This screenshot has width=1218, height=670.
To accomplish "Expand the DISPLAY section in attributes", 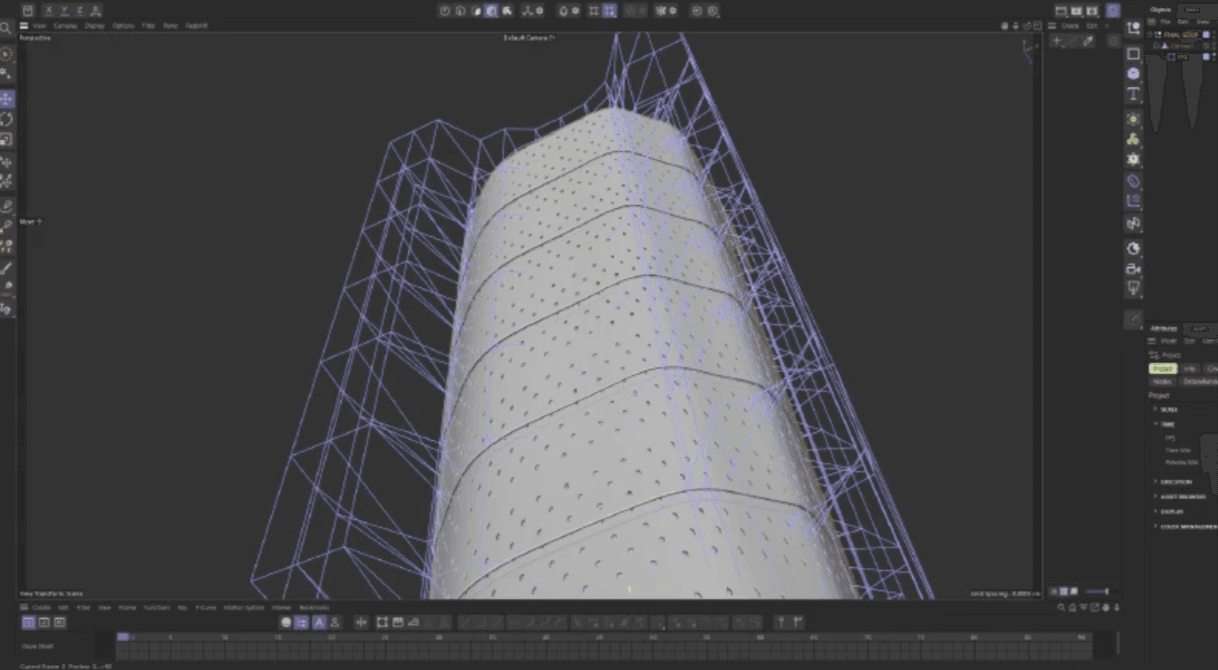I will coord(1170,510).
